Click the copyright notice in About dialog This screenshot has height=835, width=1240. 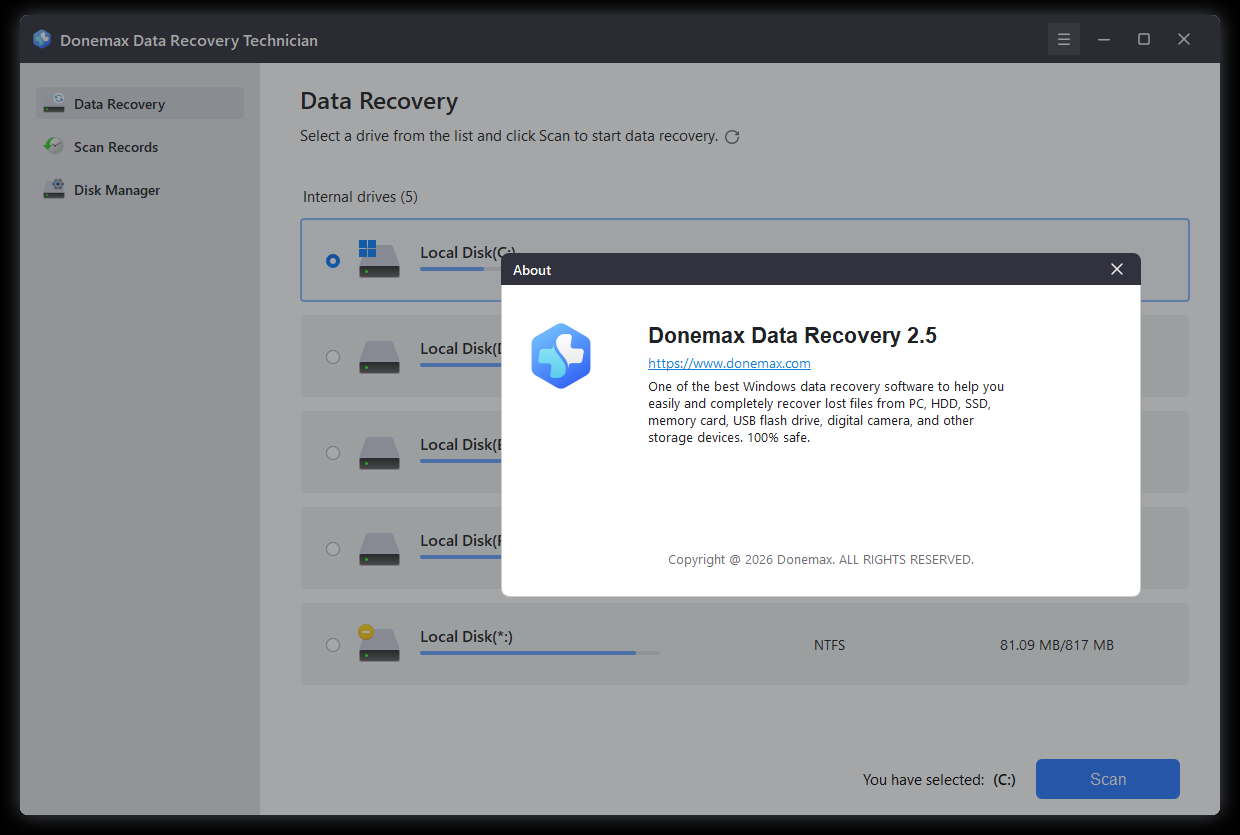click(x=821, y=559)
